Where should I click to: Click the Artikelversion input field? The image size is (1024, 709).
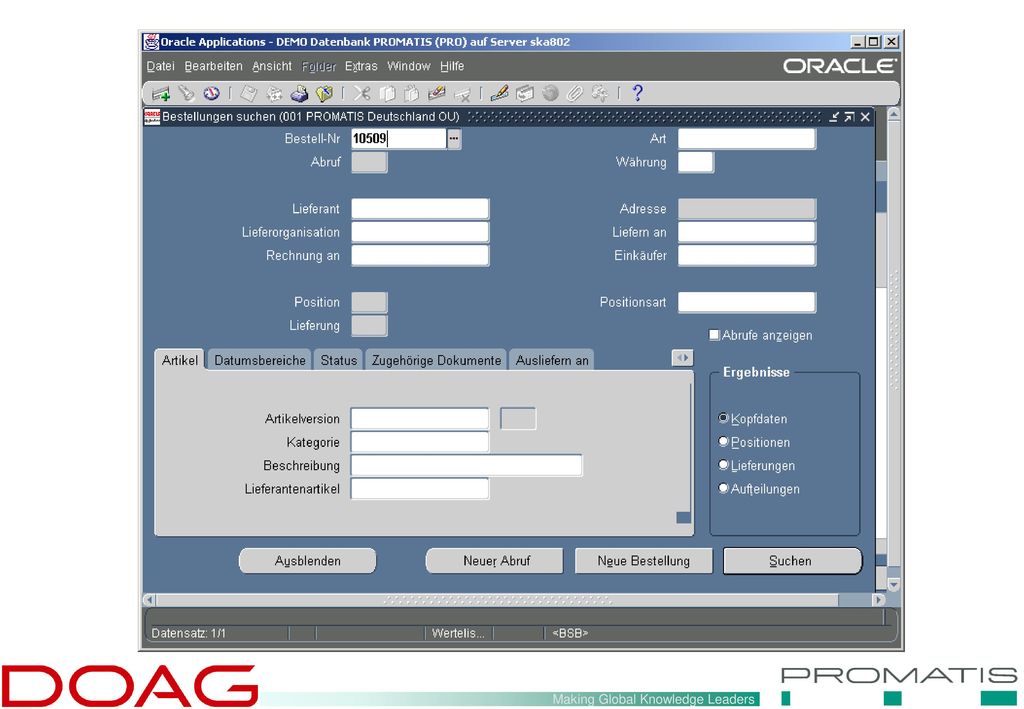[x=420, y=418]
